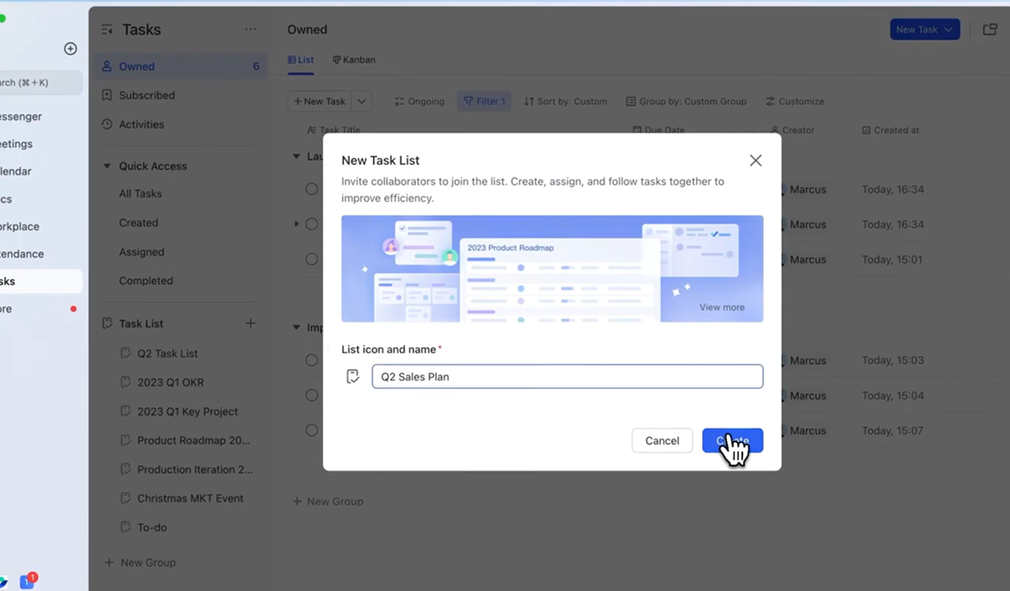The width and height of the screenshot is (1010, 591).
Task: Click the Cancel button
Action: [661, 440]
